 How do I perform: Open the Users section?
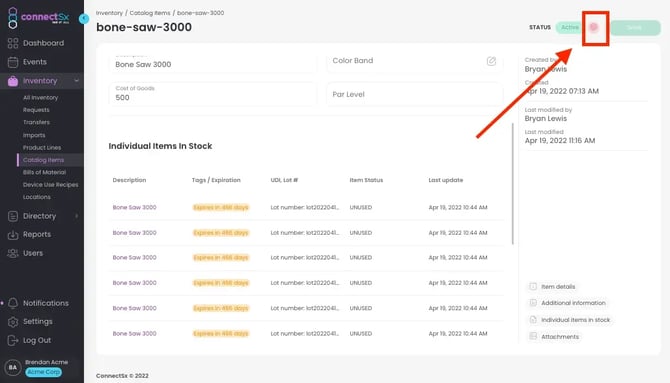click(x=33, y=253)
